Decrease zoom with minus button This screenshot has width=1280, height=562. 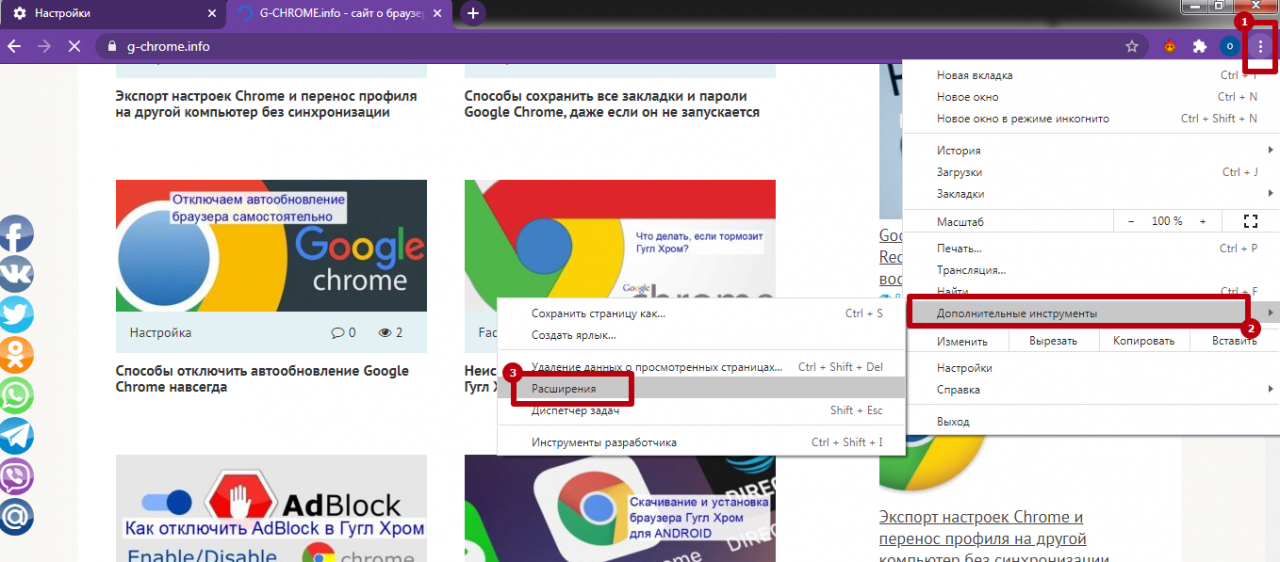(1131, 221)
